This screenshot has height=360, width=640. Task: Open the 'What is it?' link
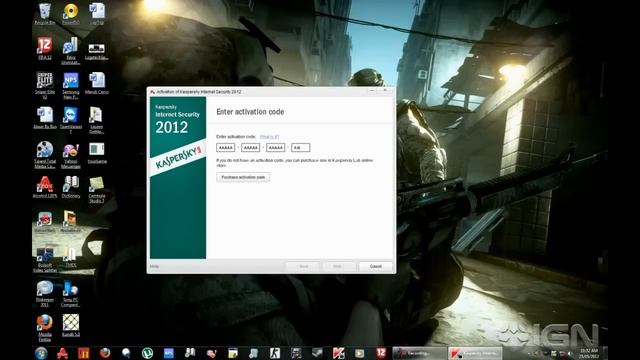(269, 137)
